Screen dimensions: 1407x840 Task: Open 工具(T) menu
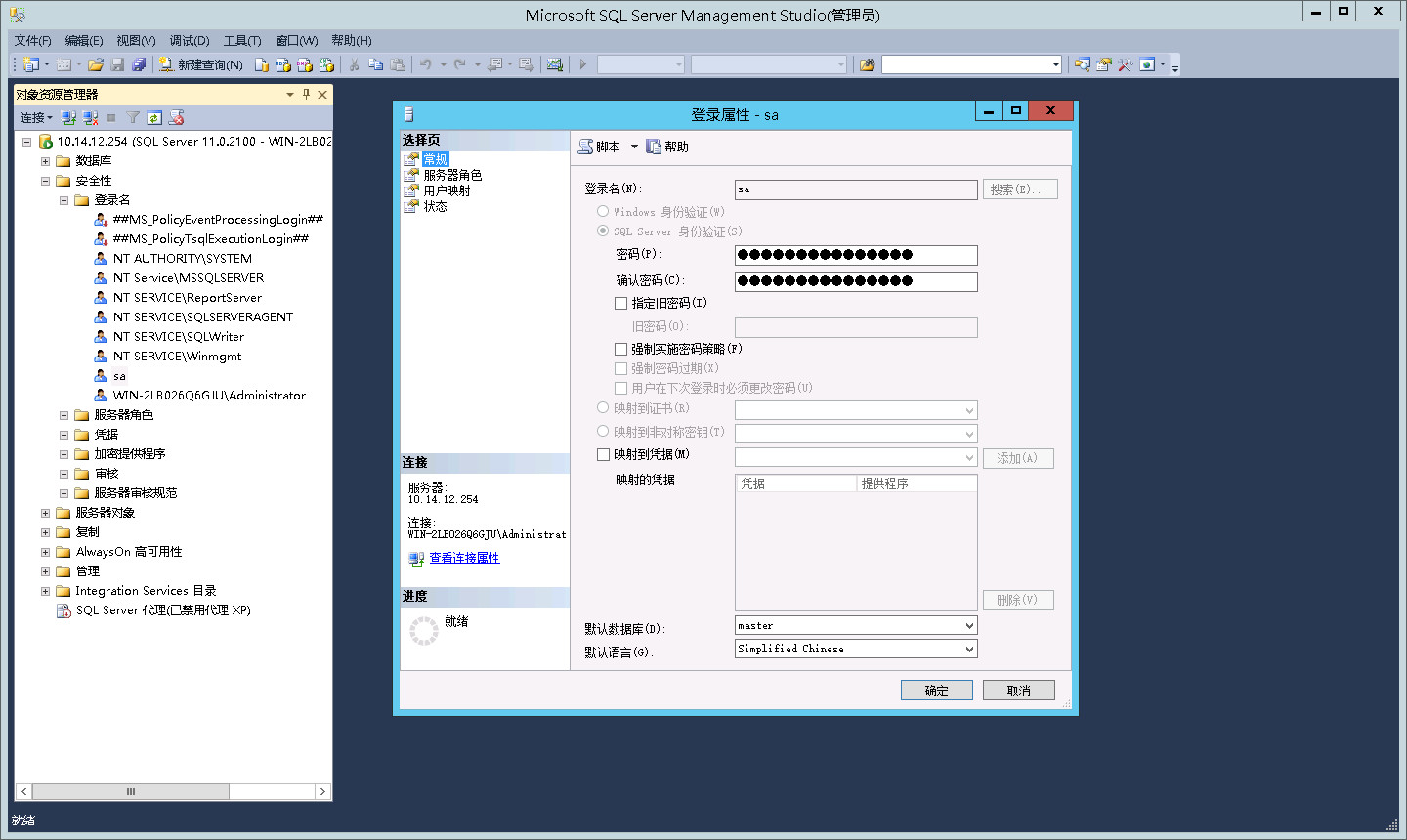242,40
